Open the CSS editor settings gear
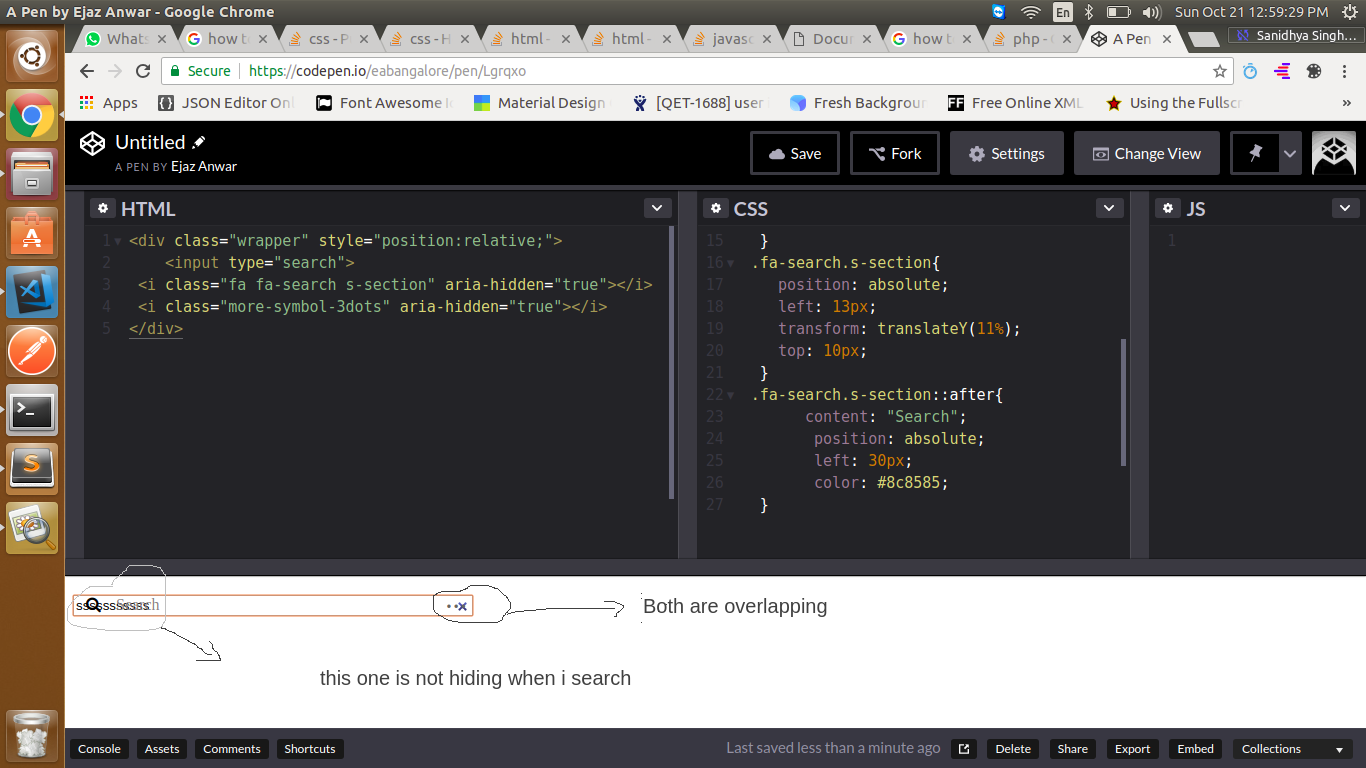The image size is (1366, 768). point(715,208)
